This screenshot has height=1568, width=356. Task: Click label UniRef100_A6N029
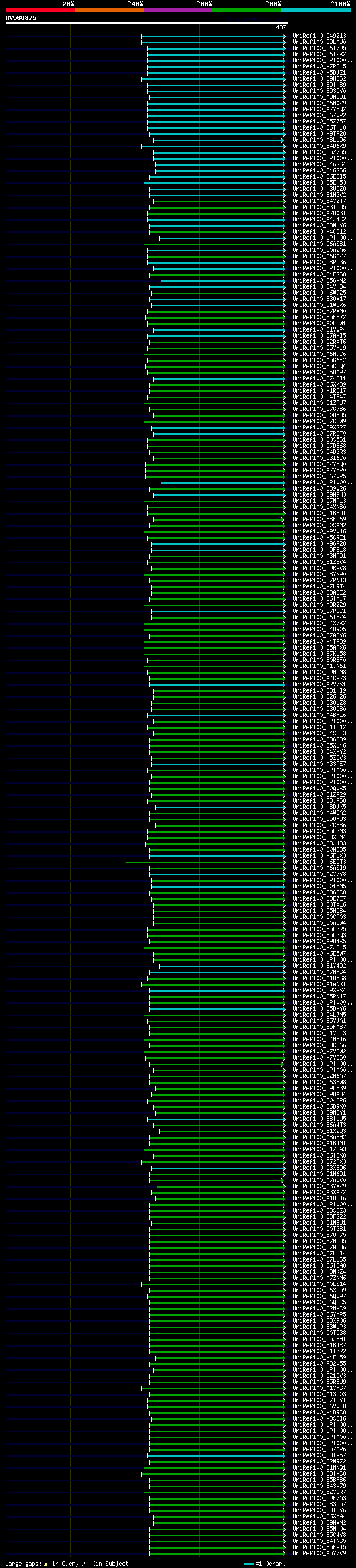[319, 103]
